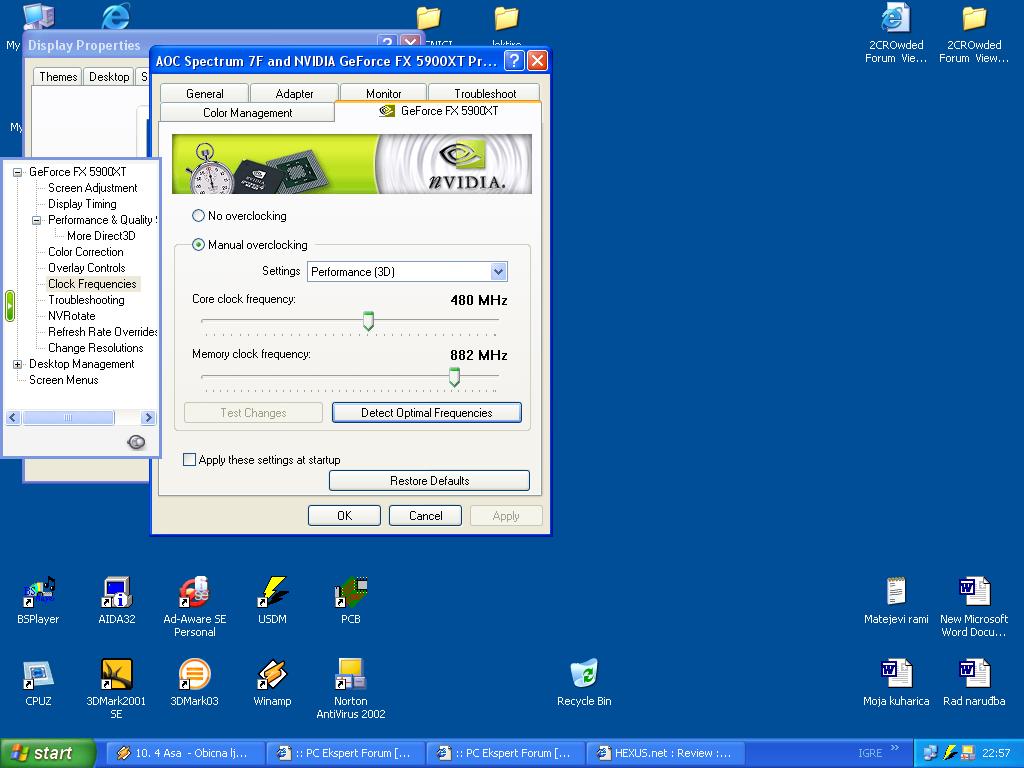This screenshot has height=768, width=1024.
Task: Select the Manual overclocking option
Action: [x=198, y=245]
